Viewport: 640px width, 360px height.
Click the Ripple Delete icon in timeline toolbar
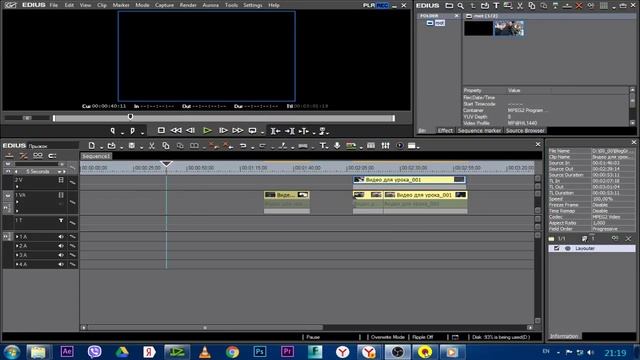228,146
